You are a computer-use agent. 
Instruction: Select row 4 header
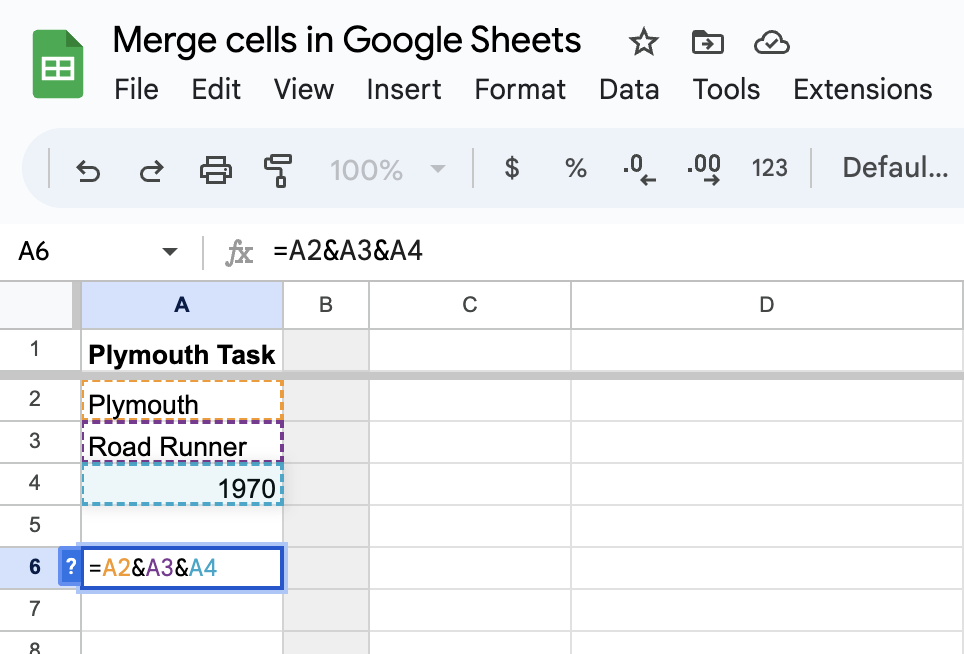35,483
